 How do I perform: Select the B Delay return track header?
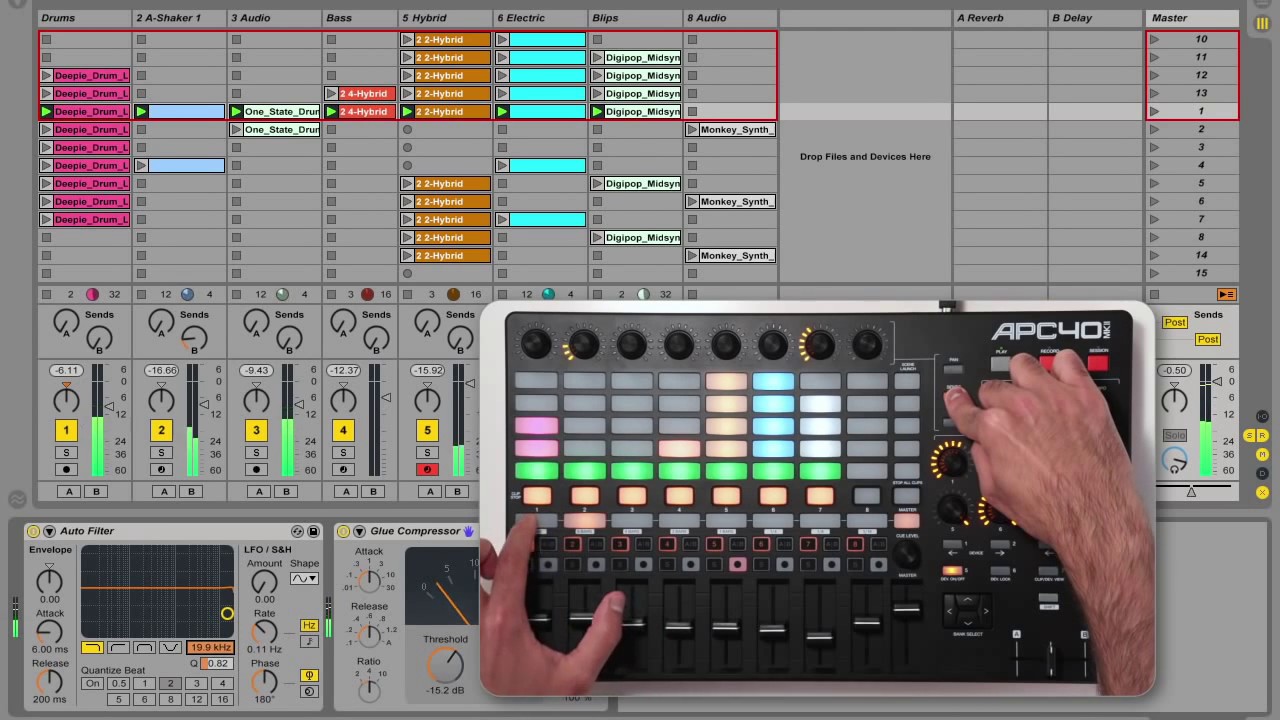(x=1095, y=18)
